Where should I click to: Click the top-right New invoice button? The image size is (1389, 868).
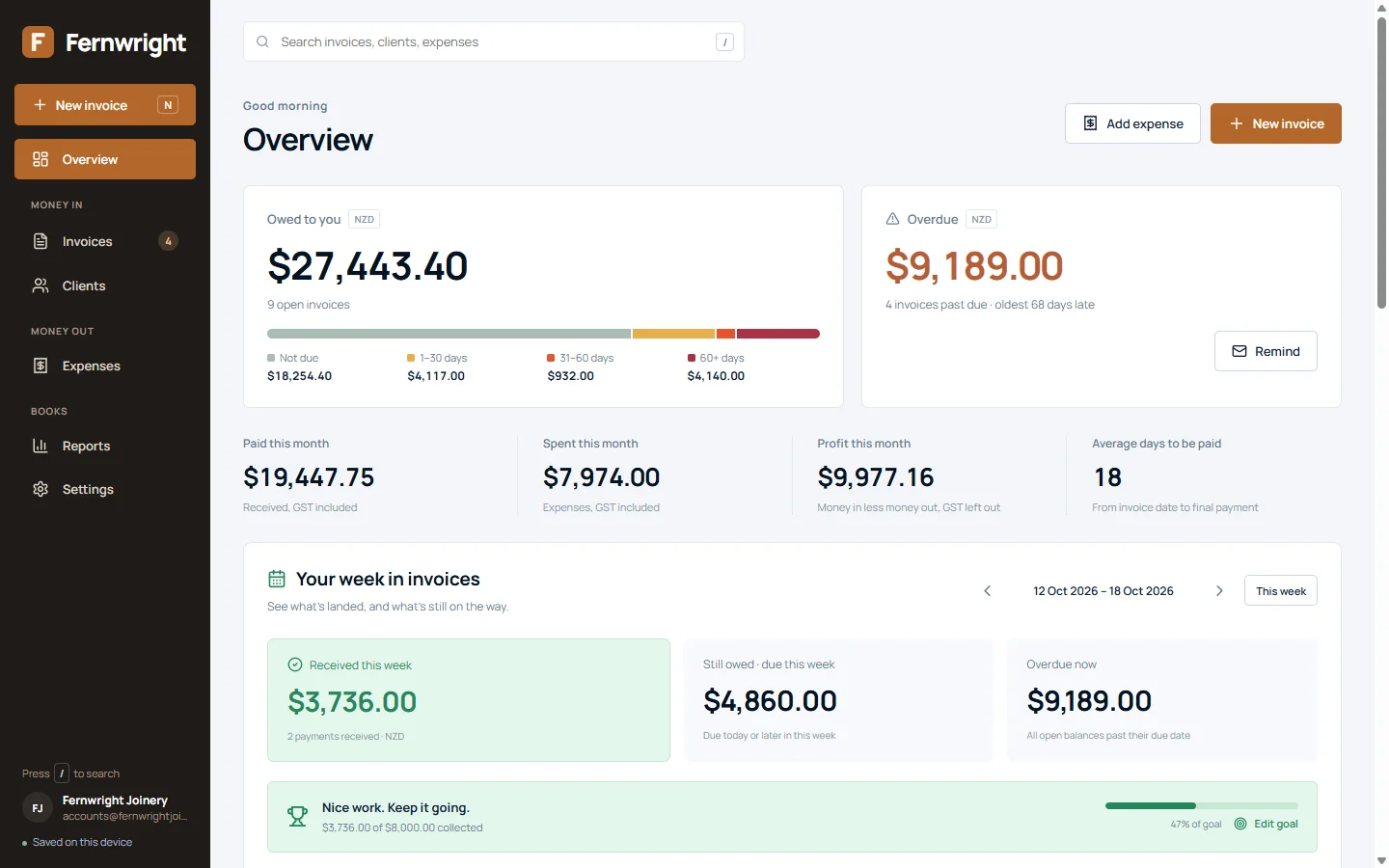[x=1276, y=123]
